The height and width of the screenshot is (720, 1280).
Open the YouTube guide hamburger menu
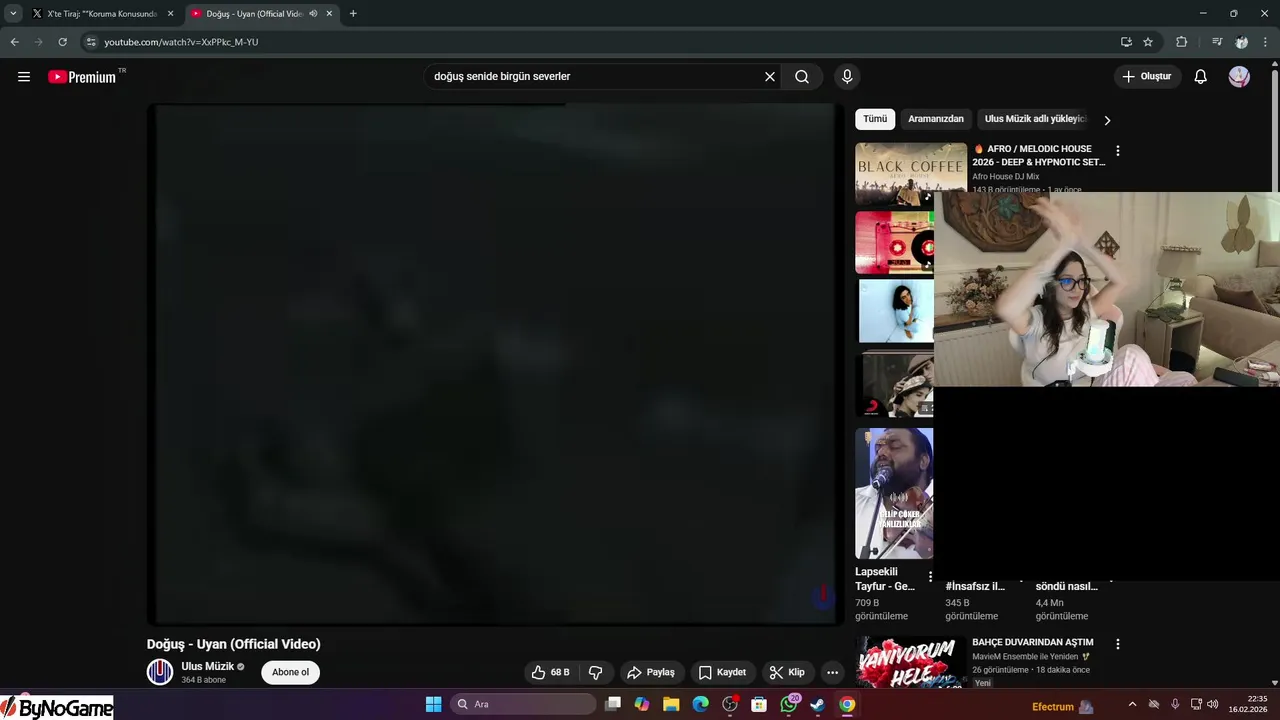24,77
